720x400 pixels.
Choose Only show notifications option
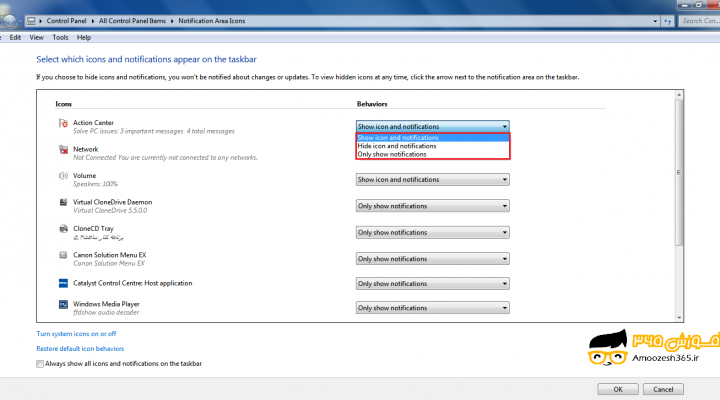click(433, 154)
